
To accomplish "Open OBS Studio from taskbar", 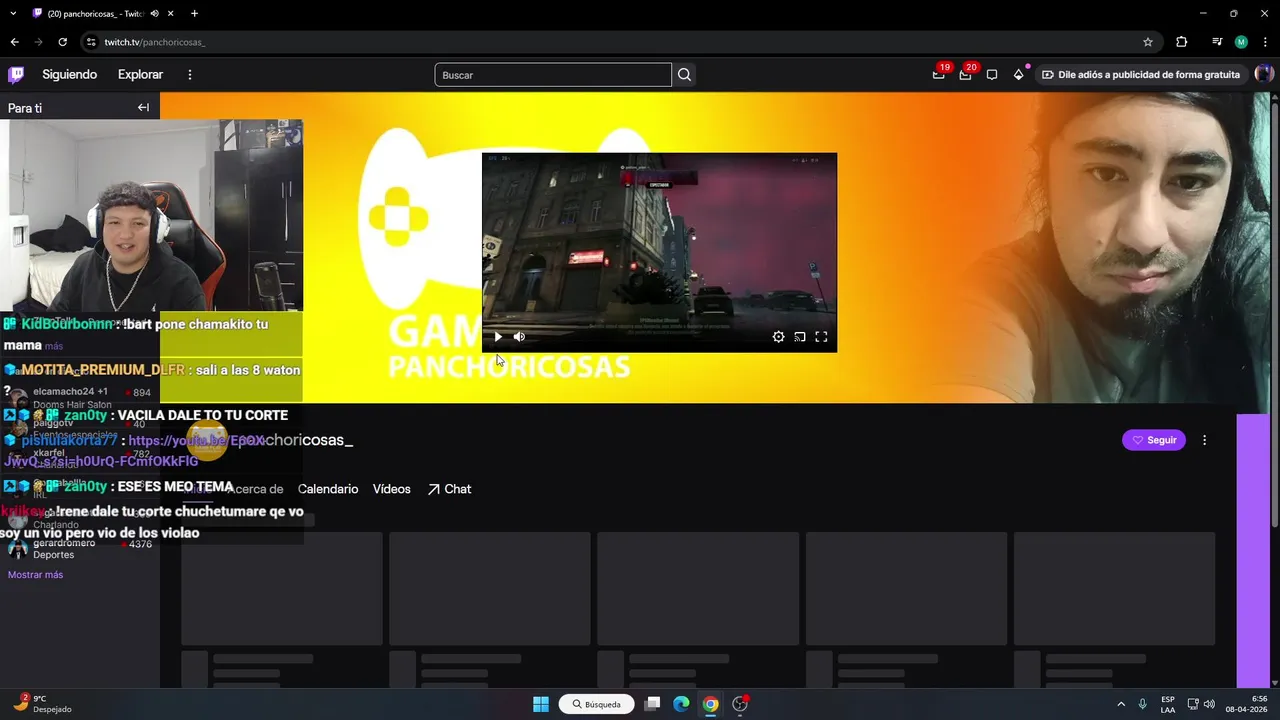I will tap(740, 704).
